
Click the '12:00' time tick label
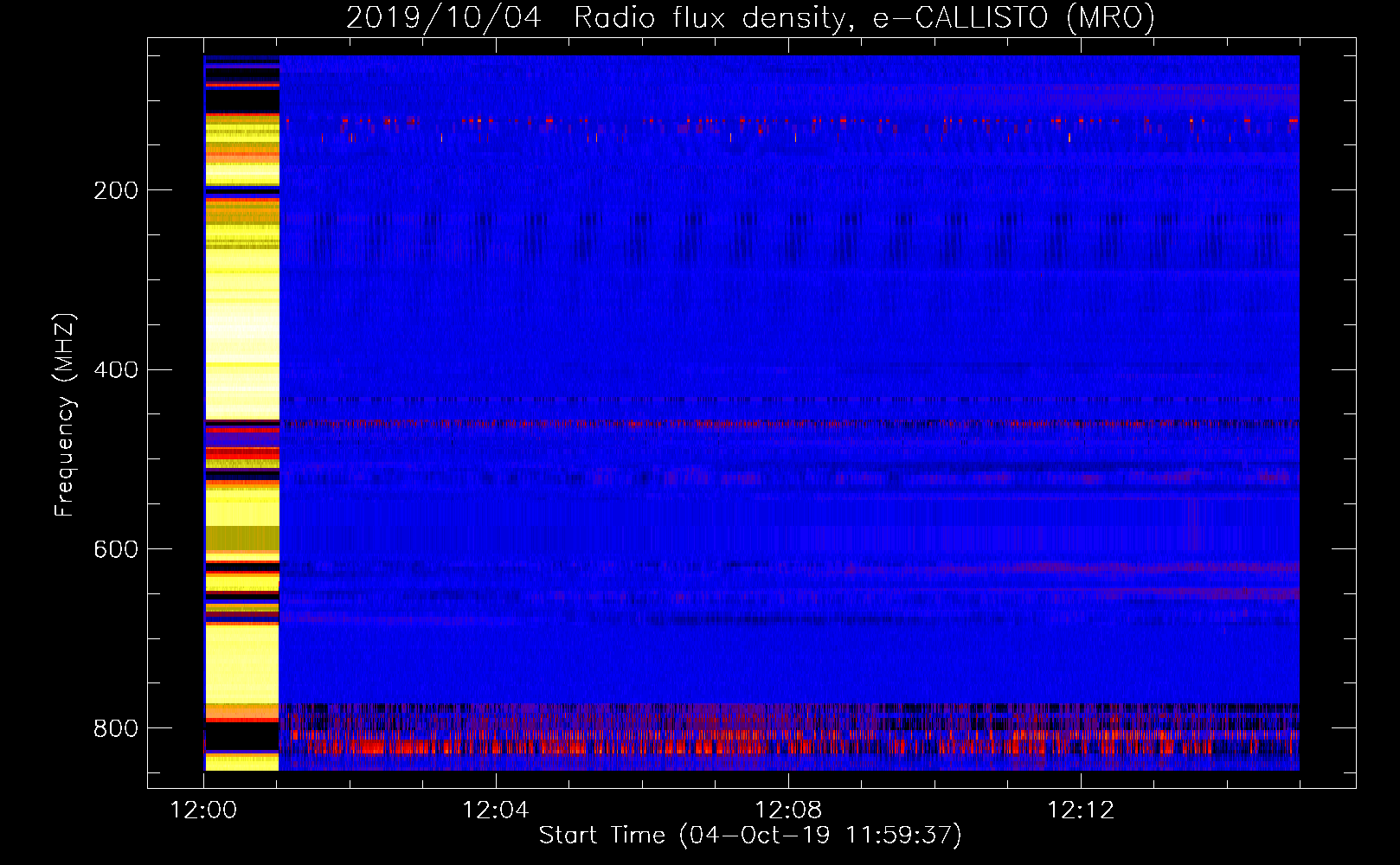coord(203,811)
